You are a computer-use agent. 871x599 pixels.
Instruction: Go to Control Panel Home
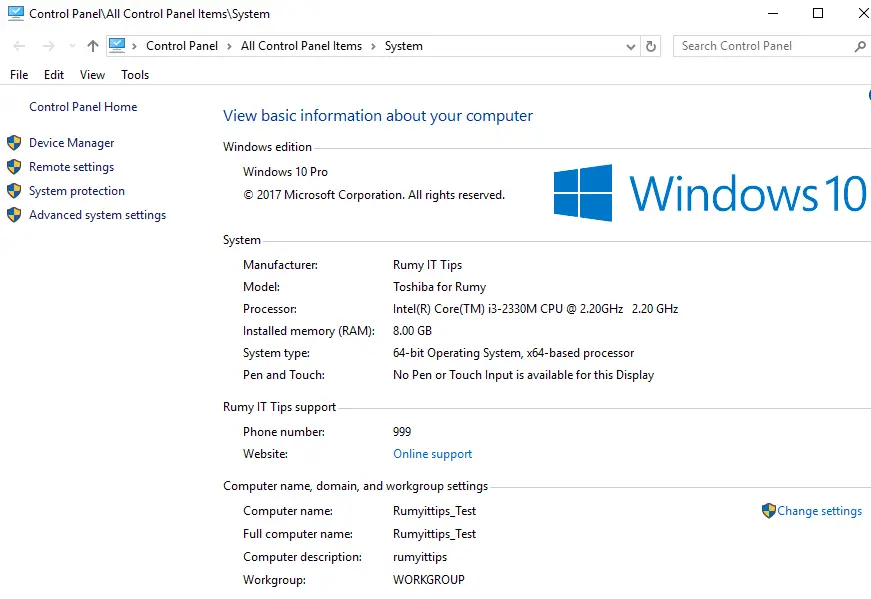click(x=83, y=107)
